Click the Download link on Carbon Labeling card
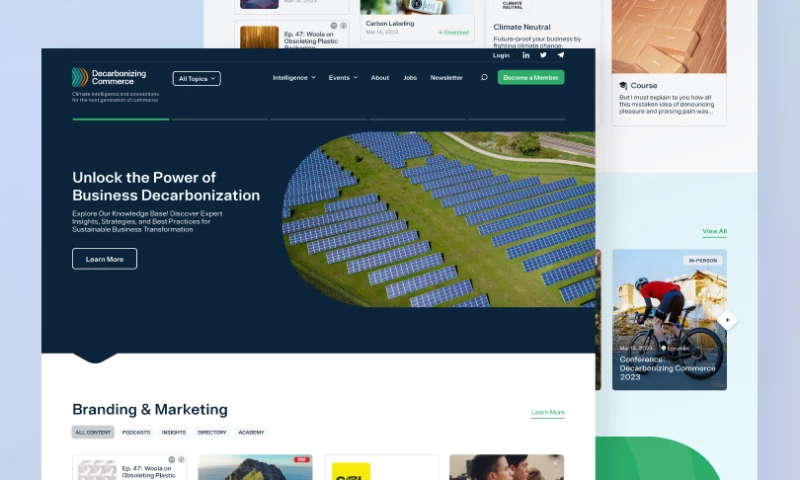800x480 pixels. (x=454, y=32)
